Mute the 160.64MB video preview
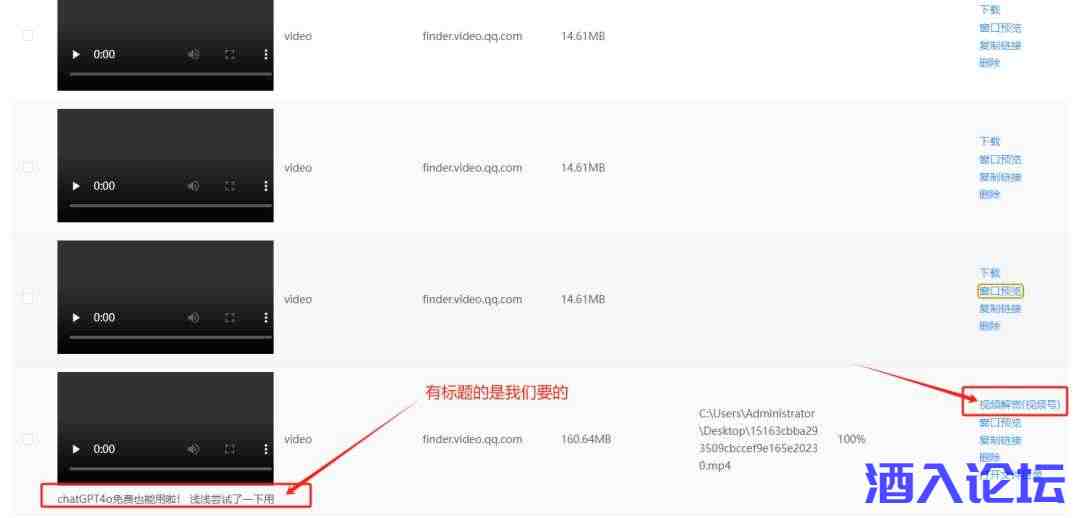Viewport: 1080px width, 518px height. tap(194, 449)
